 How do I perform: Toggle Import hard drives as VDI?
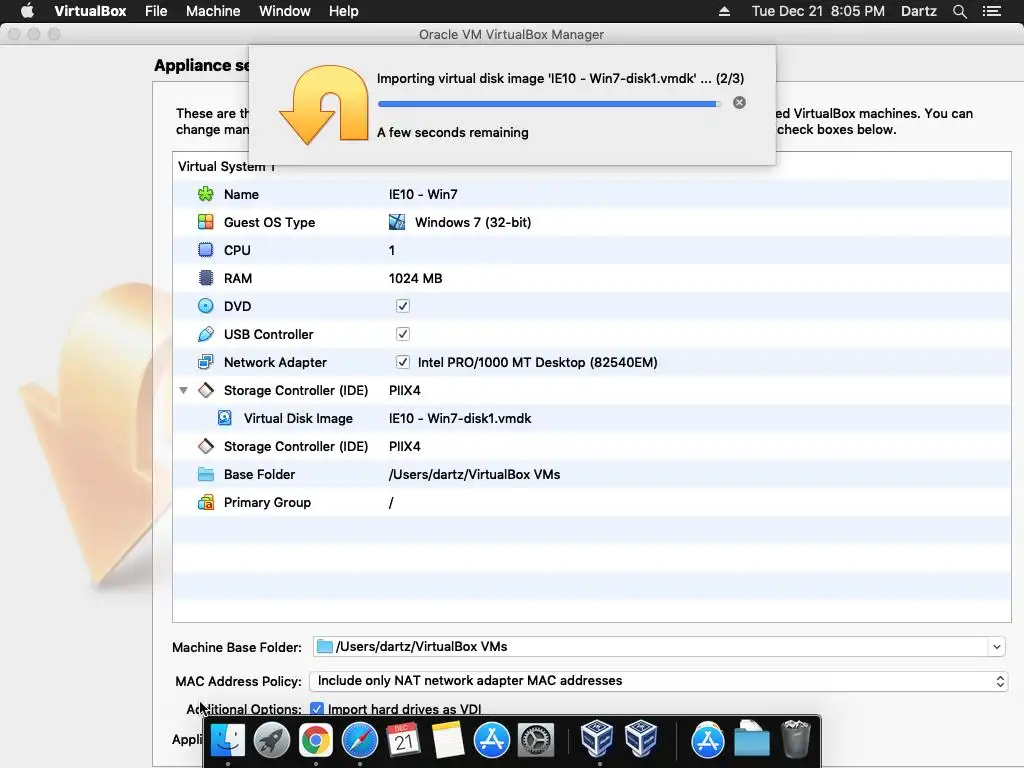[x=317, y=709]
